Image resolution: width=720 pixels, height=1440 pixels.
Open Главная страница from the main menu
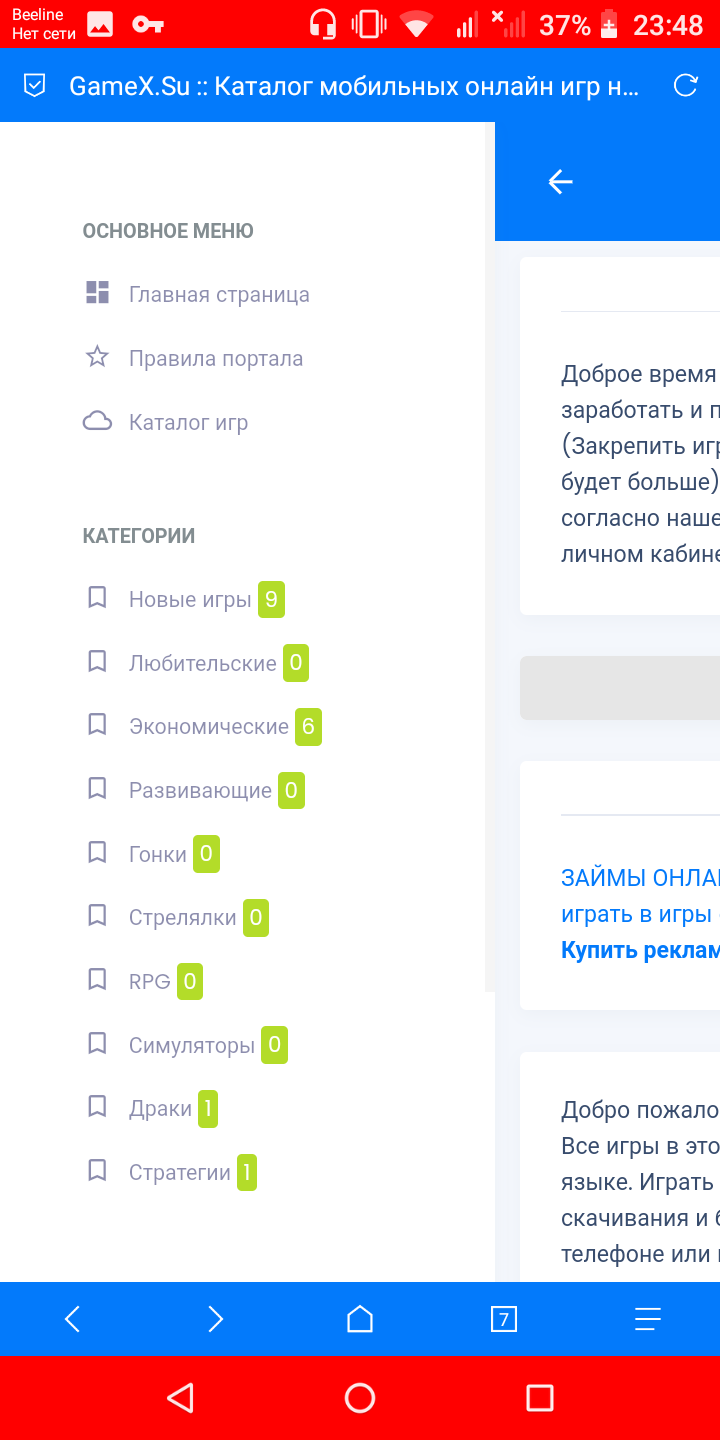tap(218, 294)
